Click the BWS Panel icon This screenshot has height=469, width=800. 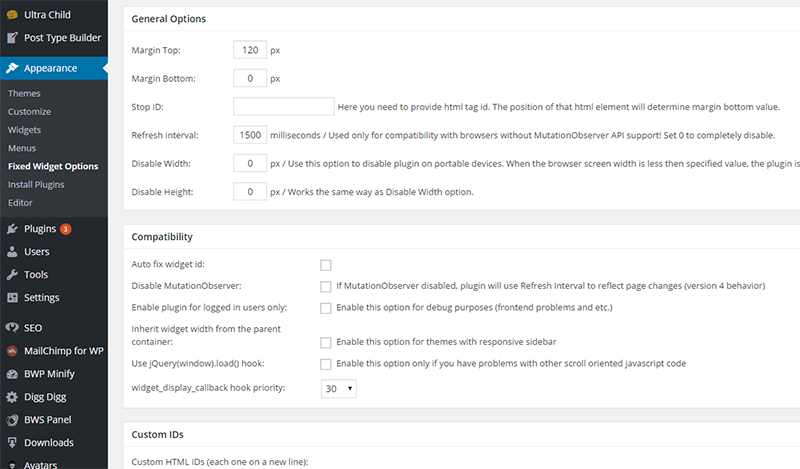click(x=12, y=420)
